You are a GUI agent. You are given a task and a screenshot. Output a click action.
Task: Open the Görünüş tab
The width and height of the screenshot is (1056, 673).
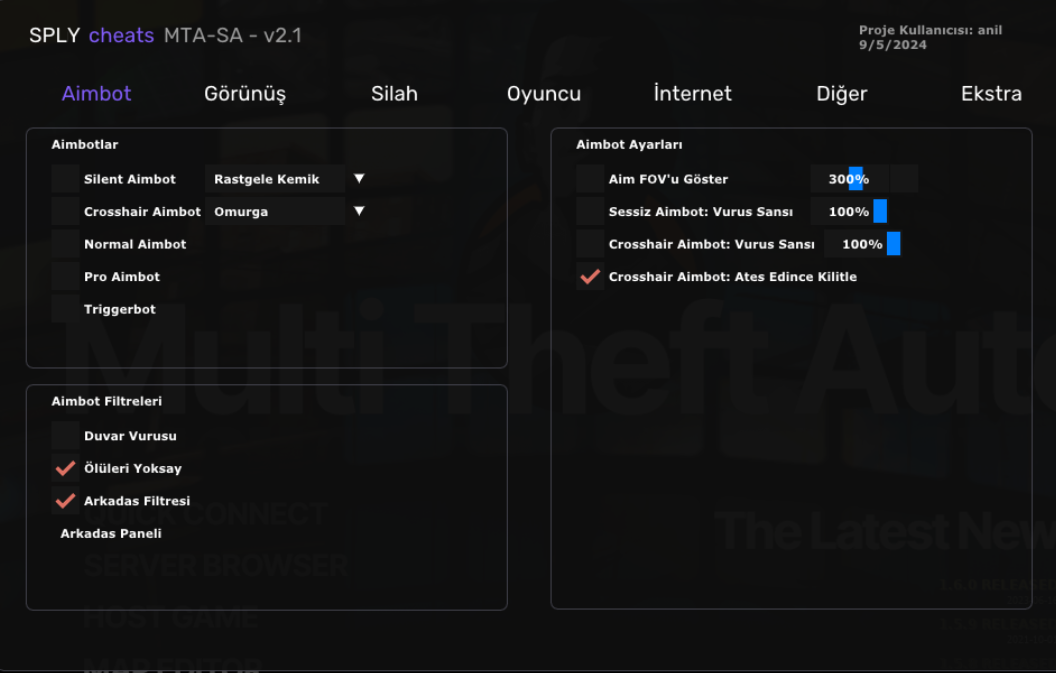coord(245,94)
